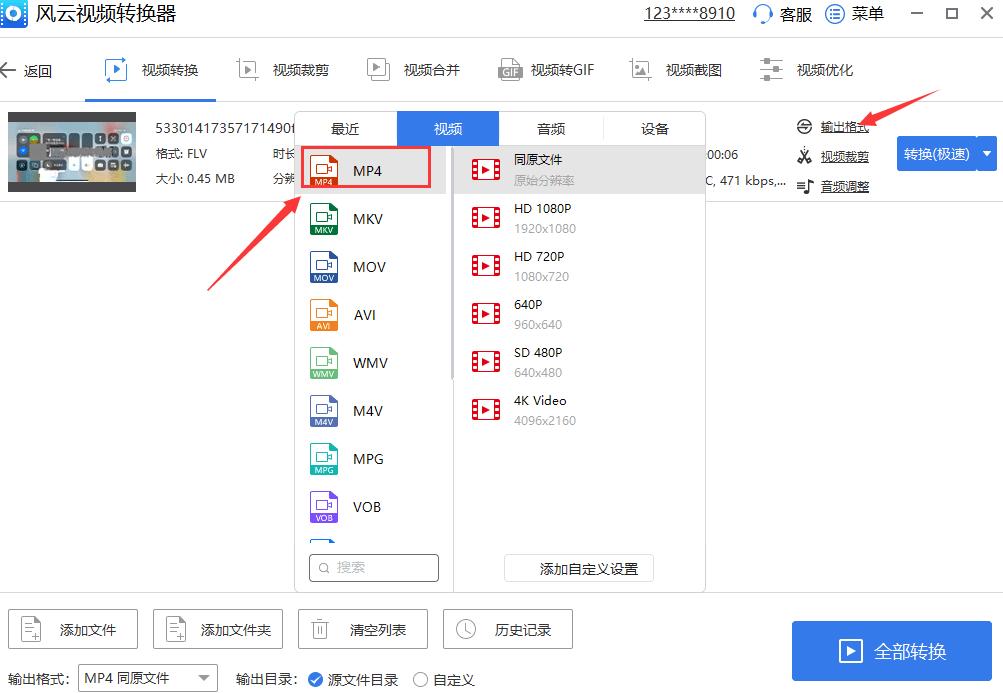1003x693 pixels.
Task: Switch to the 音频 format tab
Action: pos(550,128)
